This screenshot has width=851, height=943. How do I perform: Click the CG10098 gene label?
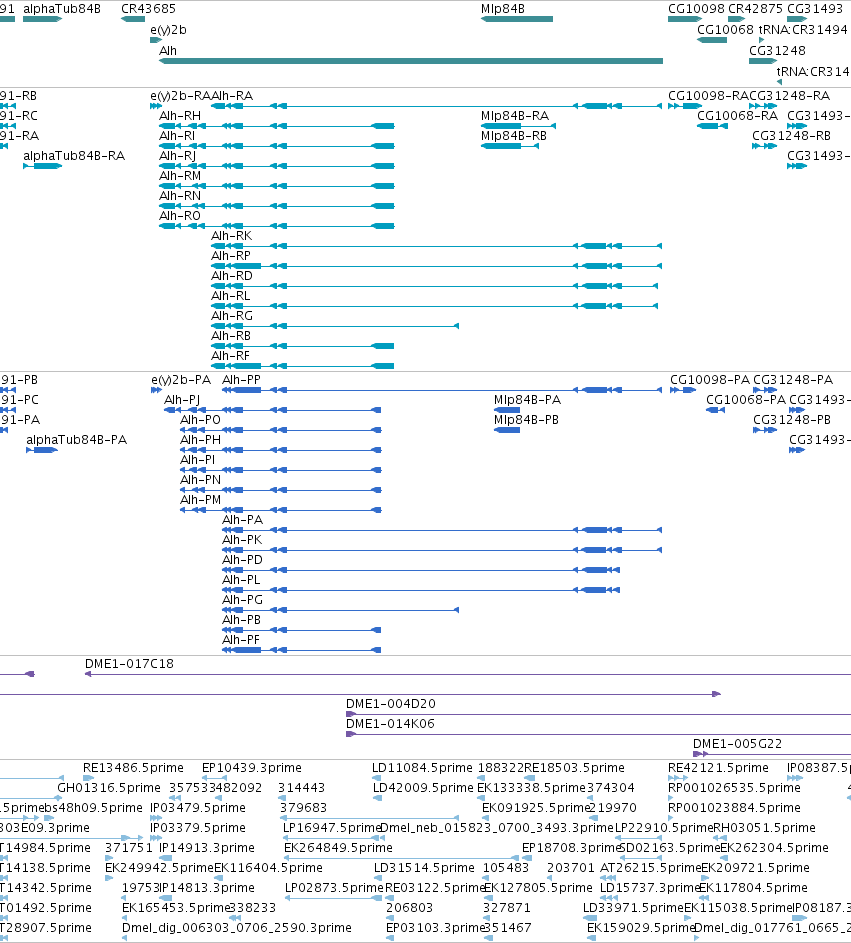pos(696,9)
